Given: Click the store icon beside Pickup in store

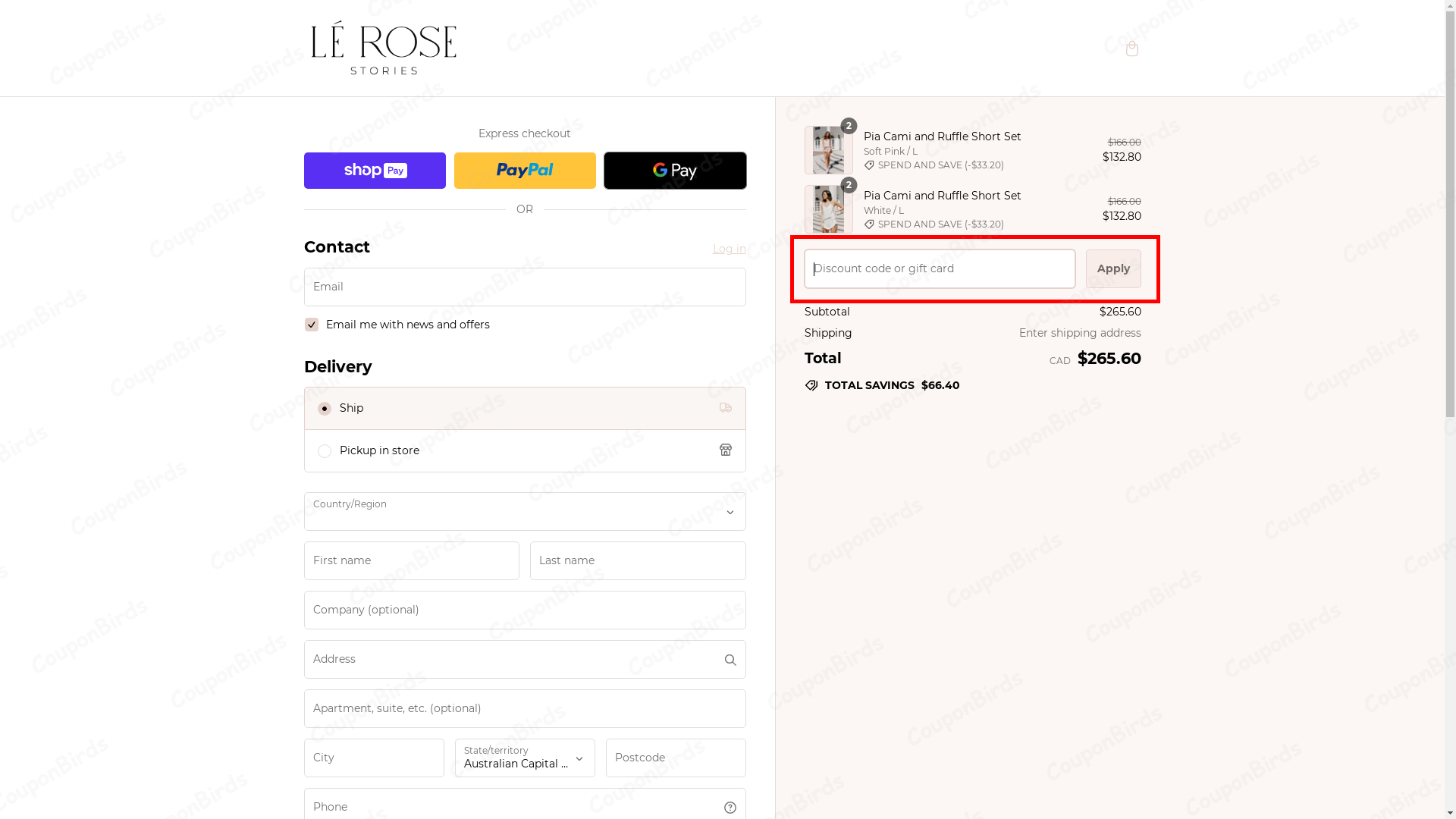Looking at the screenshot, I should click(725, 450).
